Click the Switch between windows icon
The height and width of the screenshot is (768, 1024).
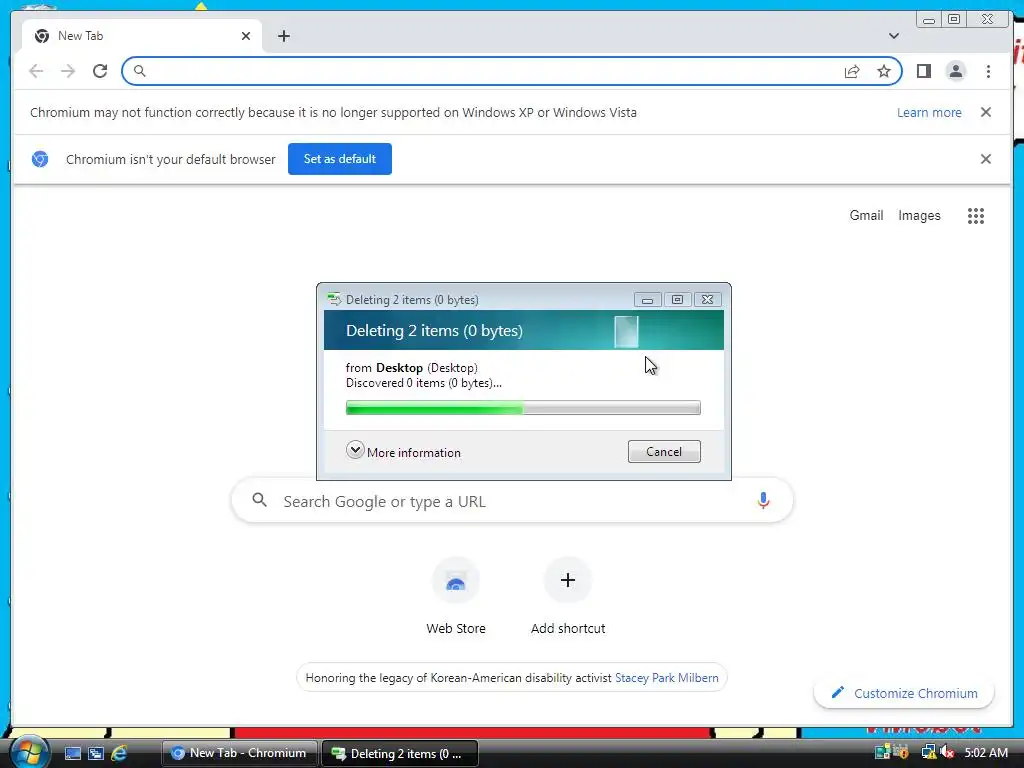(96, 753)
